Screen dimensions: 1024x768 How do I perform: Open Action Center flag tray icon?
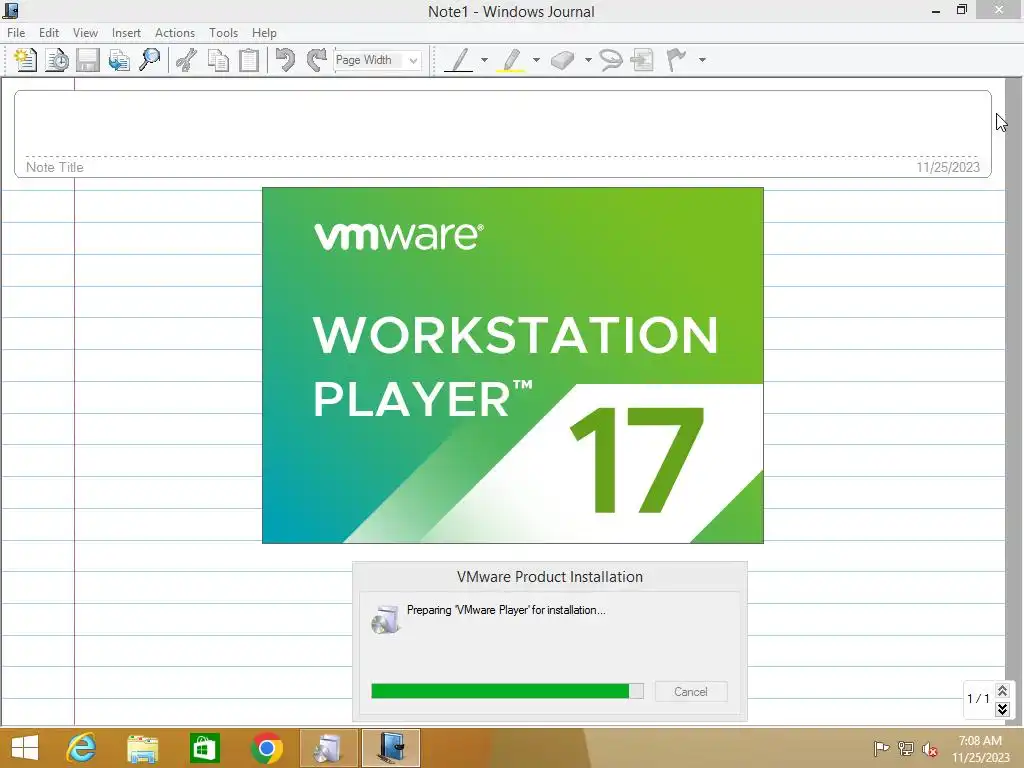pyautogui.click(x=881, y=748)
